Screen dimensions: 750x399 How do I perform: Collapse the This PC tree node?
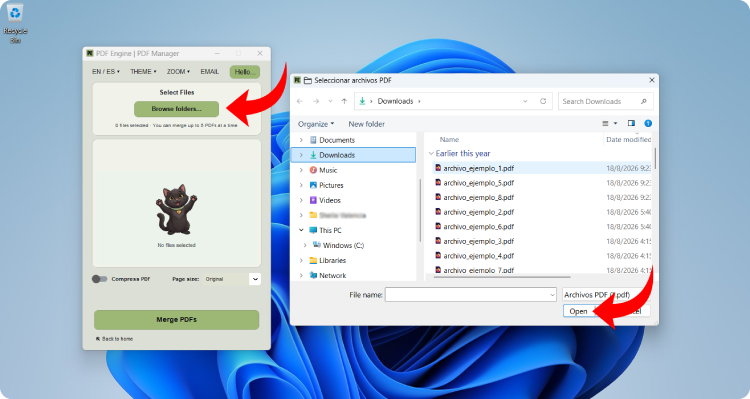coord(301,231)
